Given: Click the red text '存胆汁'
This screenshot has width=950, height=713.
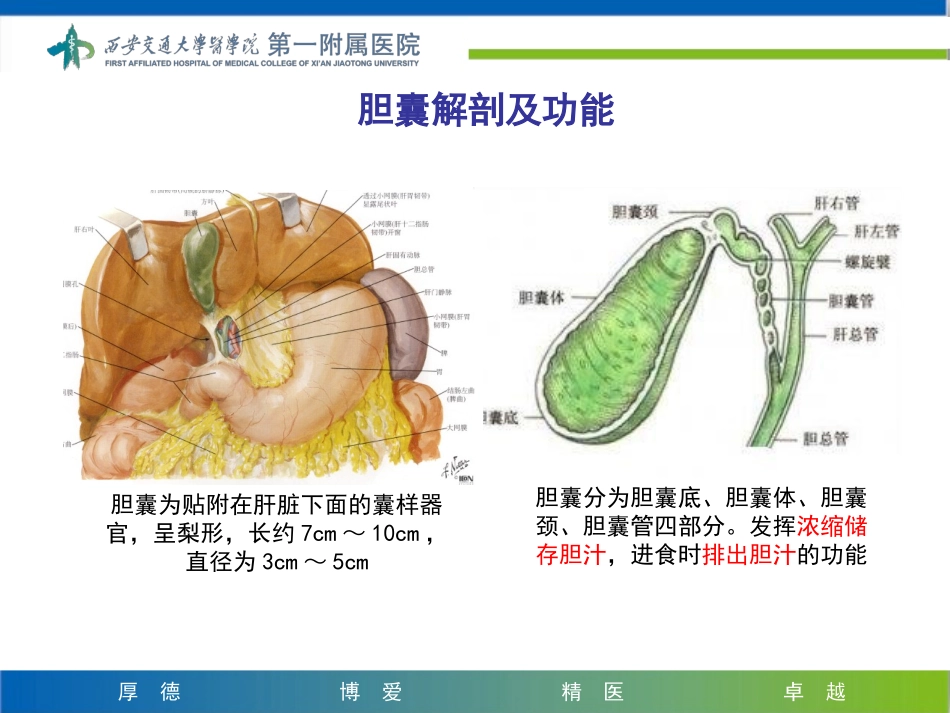Looking at the screenshot, I should point(571,554).
